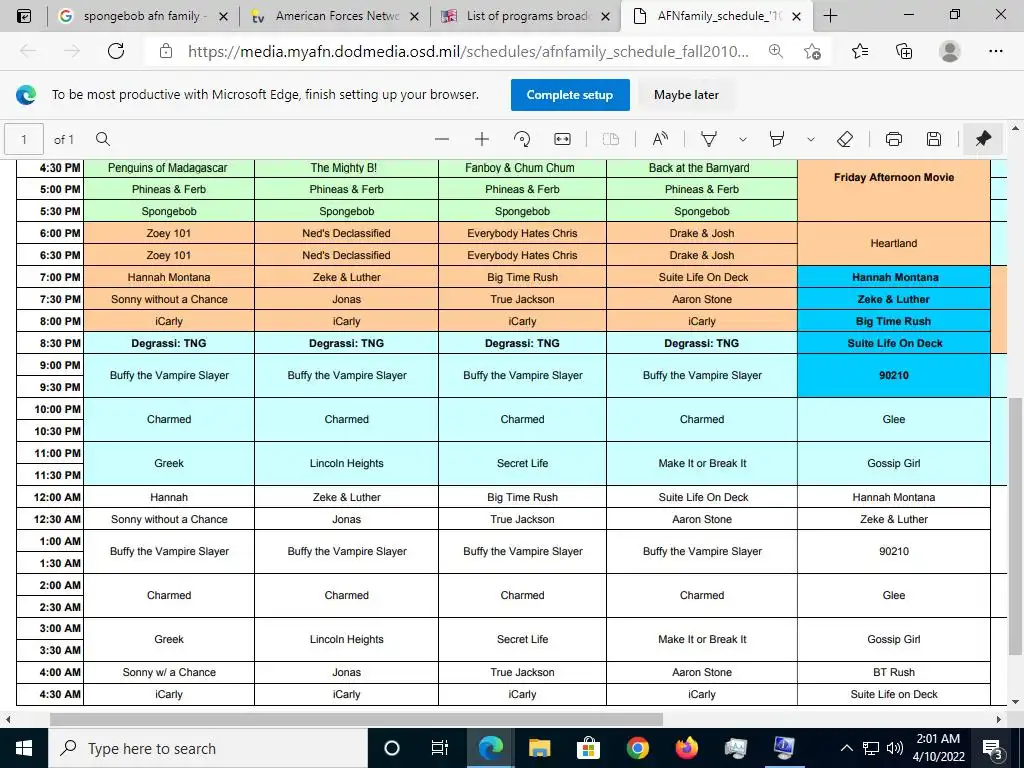Open the Draw tool options dropdown

click(x=743, y=139)
